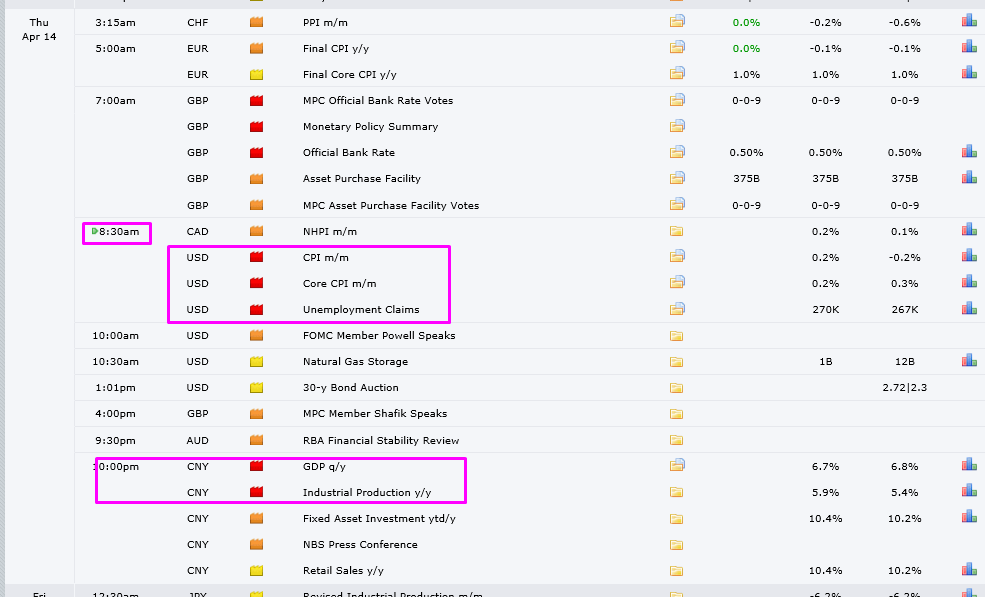Open detail folder for PPI m/m

(677, 21)
